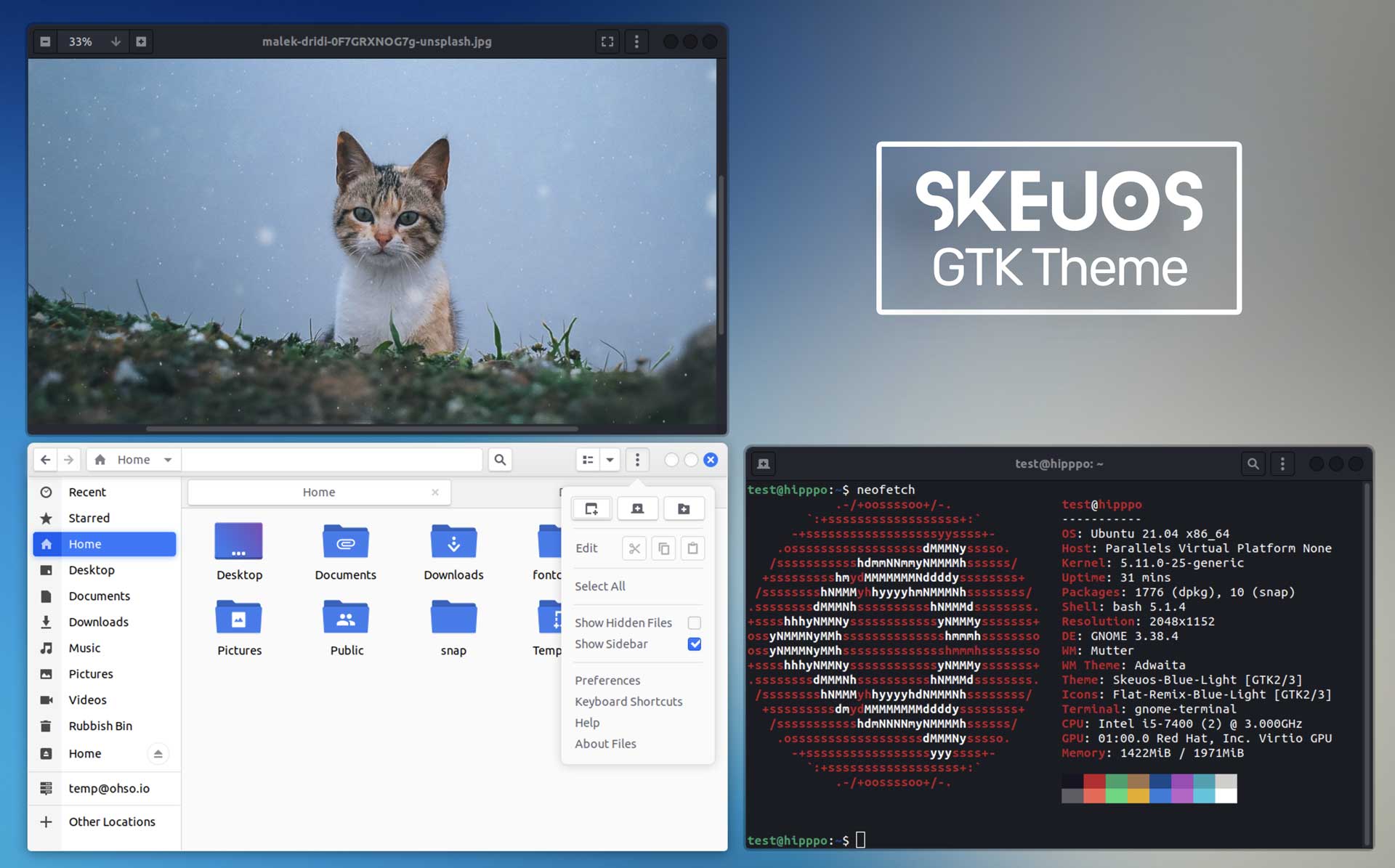Image resolution: width=1395 pixels, height=868 pixels.
Task: Open the Documents folder icon
Action: [346, 541]
